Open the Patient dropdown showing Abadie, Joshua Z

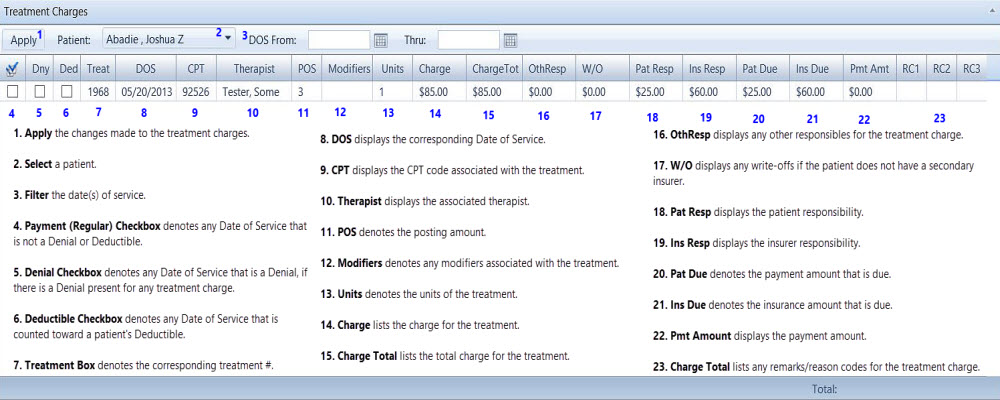coord(170,39)
